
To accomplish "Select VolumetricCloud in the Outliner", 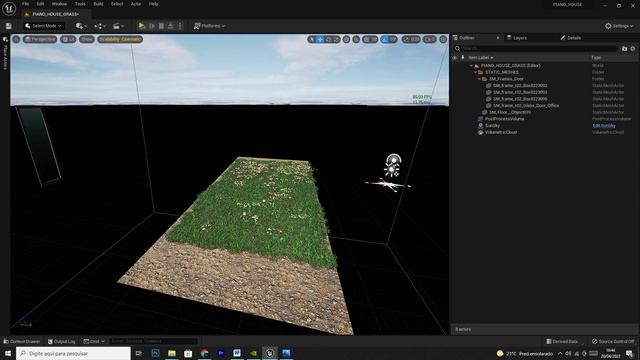I will click(x=545, y=132).
